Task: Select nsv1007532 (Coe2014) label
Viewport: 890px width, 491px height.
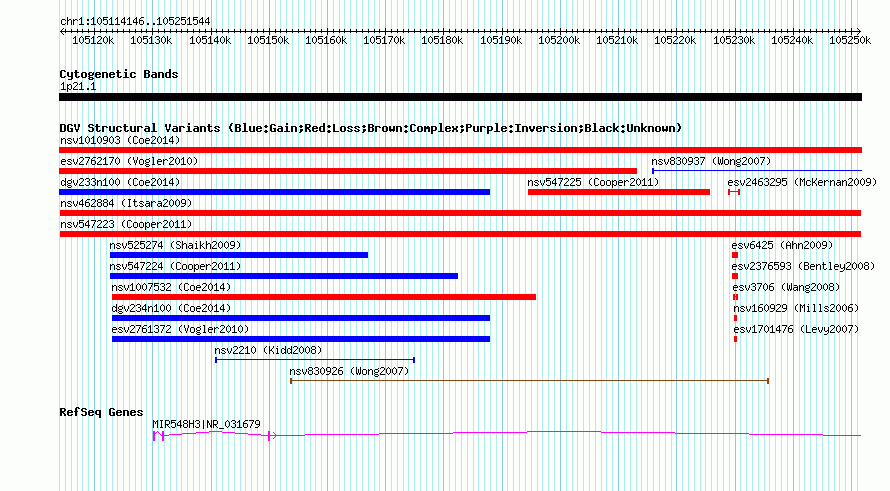Action: 171,287
